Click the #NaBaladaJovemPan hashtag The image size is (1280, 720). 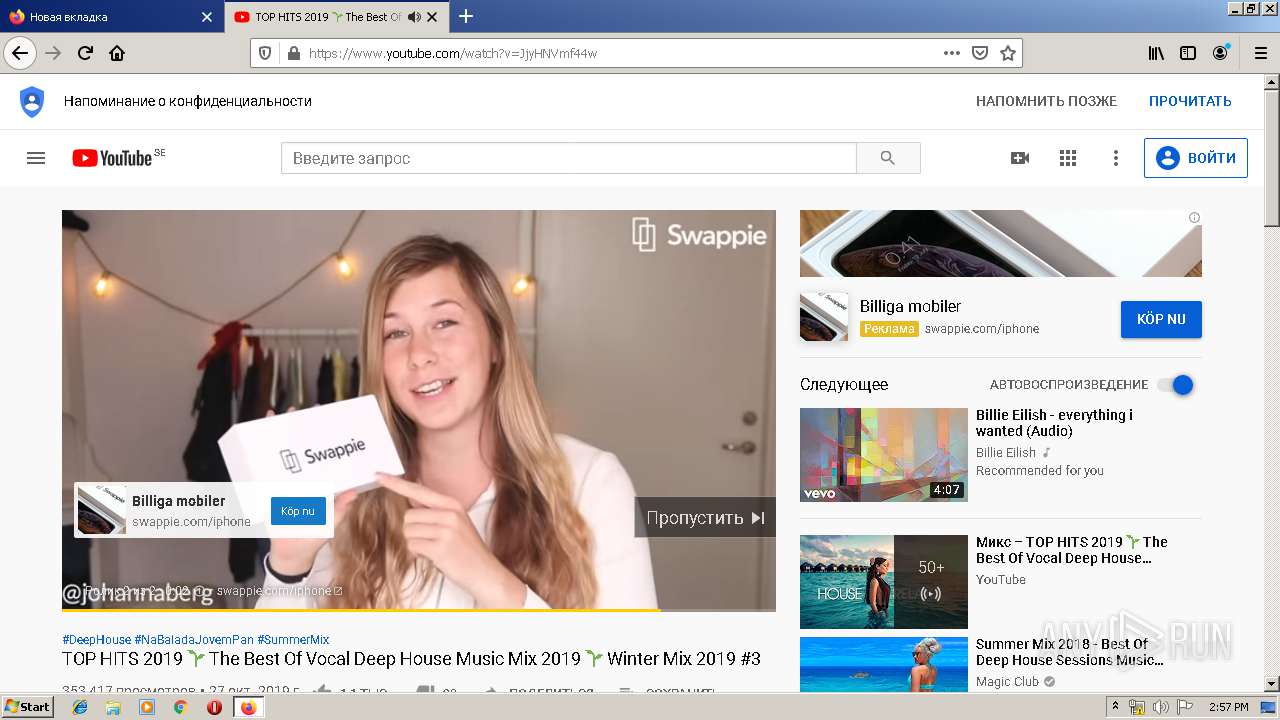click(x=194, y=640)
